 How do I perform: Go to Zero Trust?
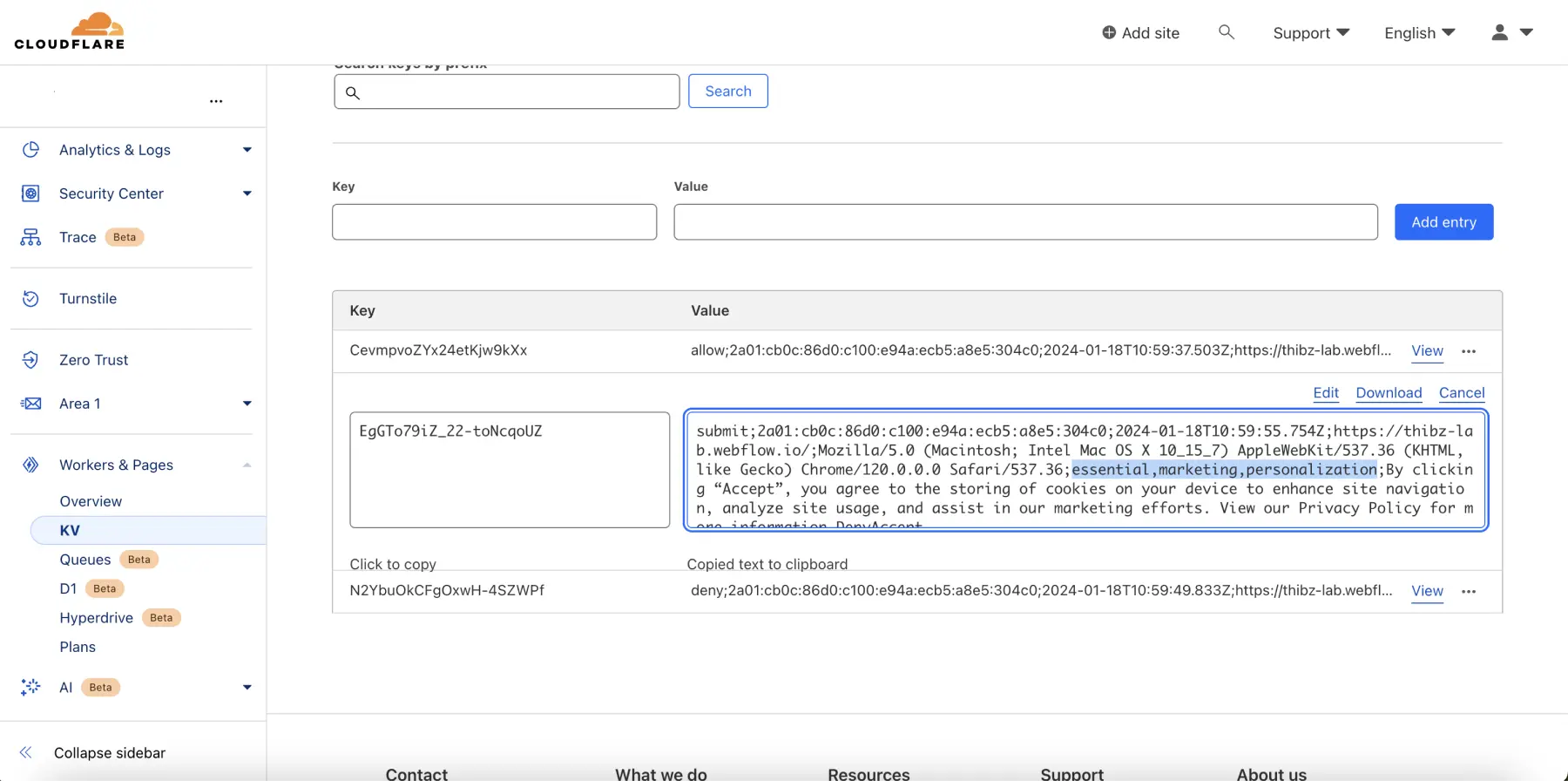pos(93,360)
